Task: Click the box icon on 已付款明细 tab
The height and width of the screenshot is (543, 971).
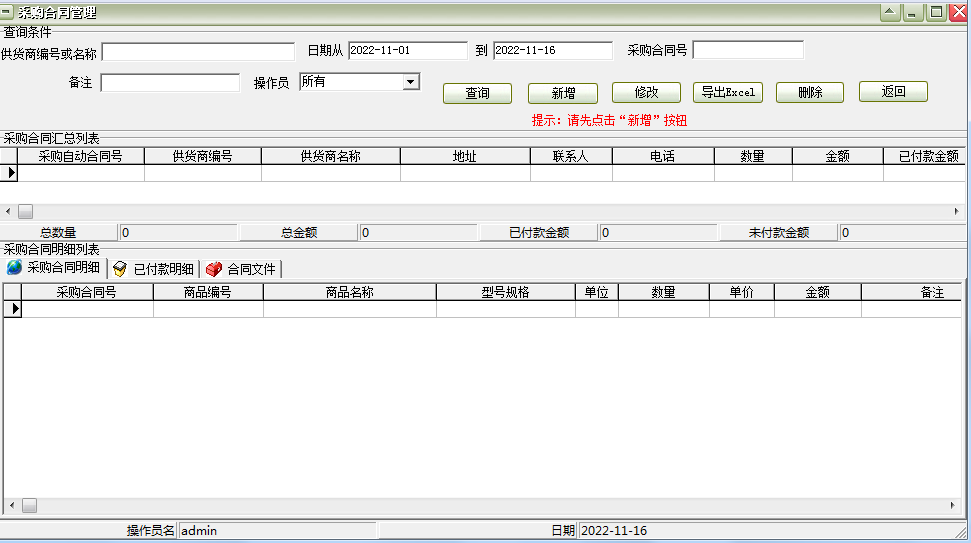Action: tap(120, 269)
